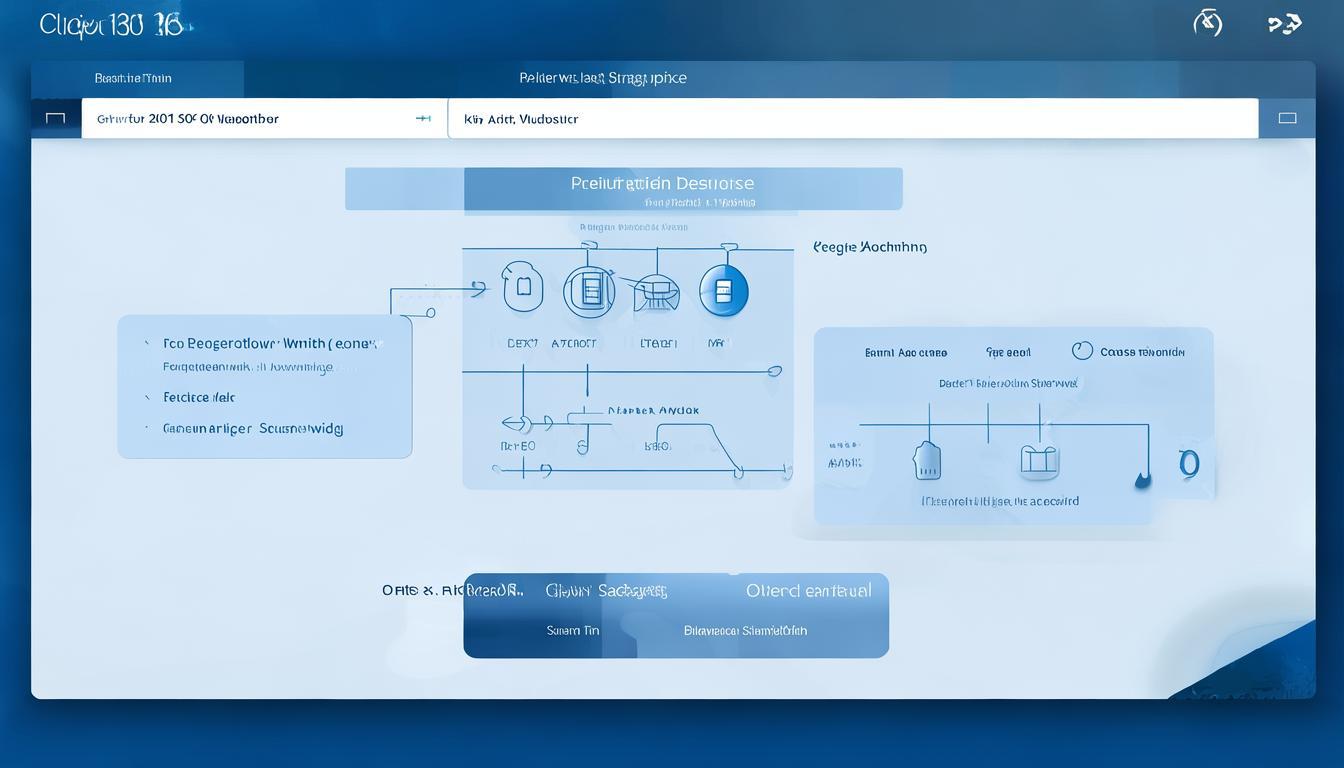The height and width of the screenshot is (768, 1344).
Task: Expand the arrow in the left input field
Action: pyautogui.click(x=423, y=118)
